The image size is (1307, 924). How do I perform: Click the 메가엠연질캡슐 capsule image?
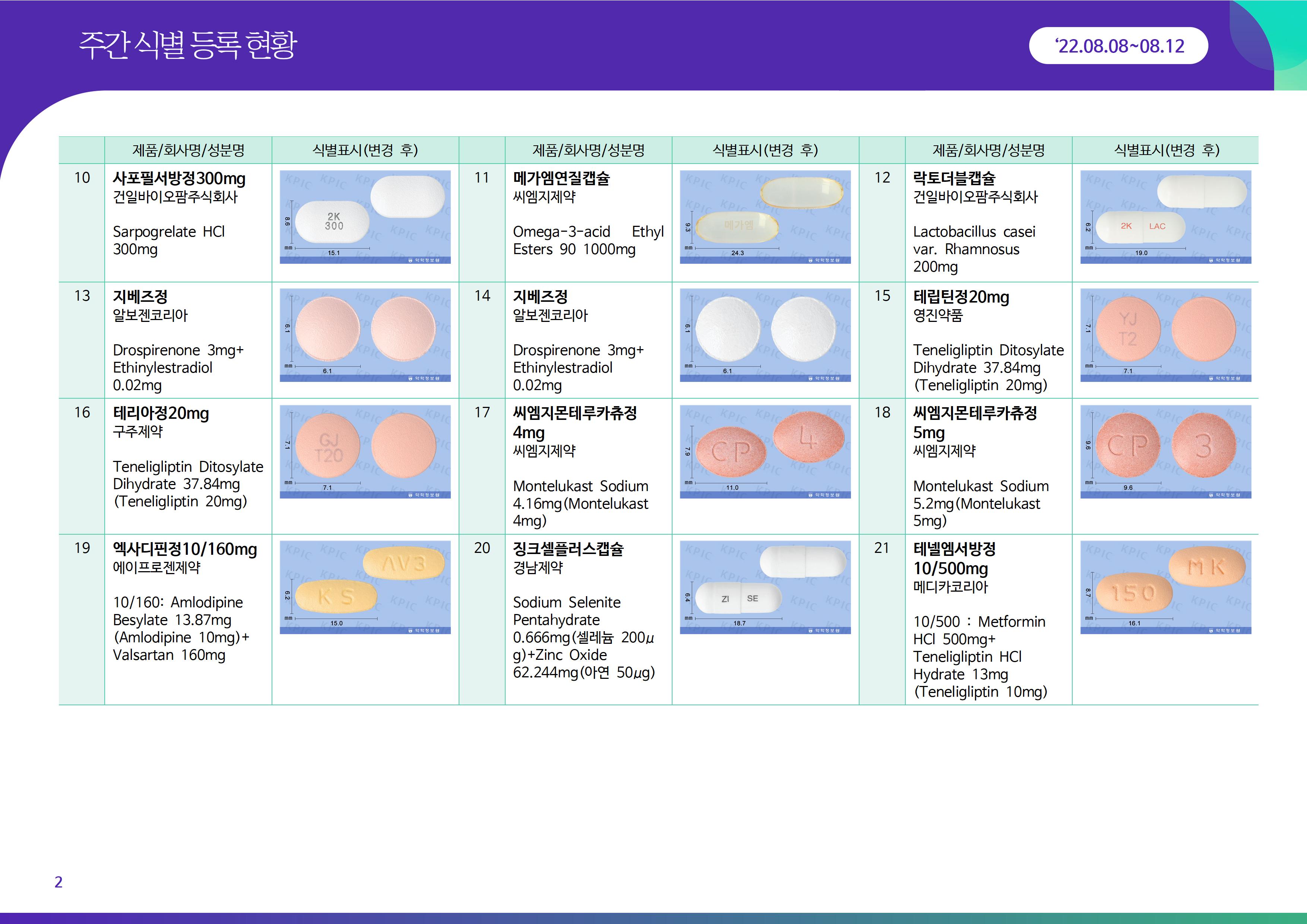click(x=765, y=217)
